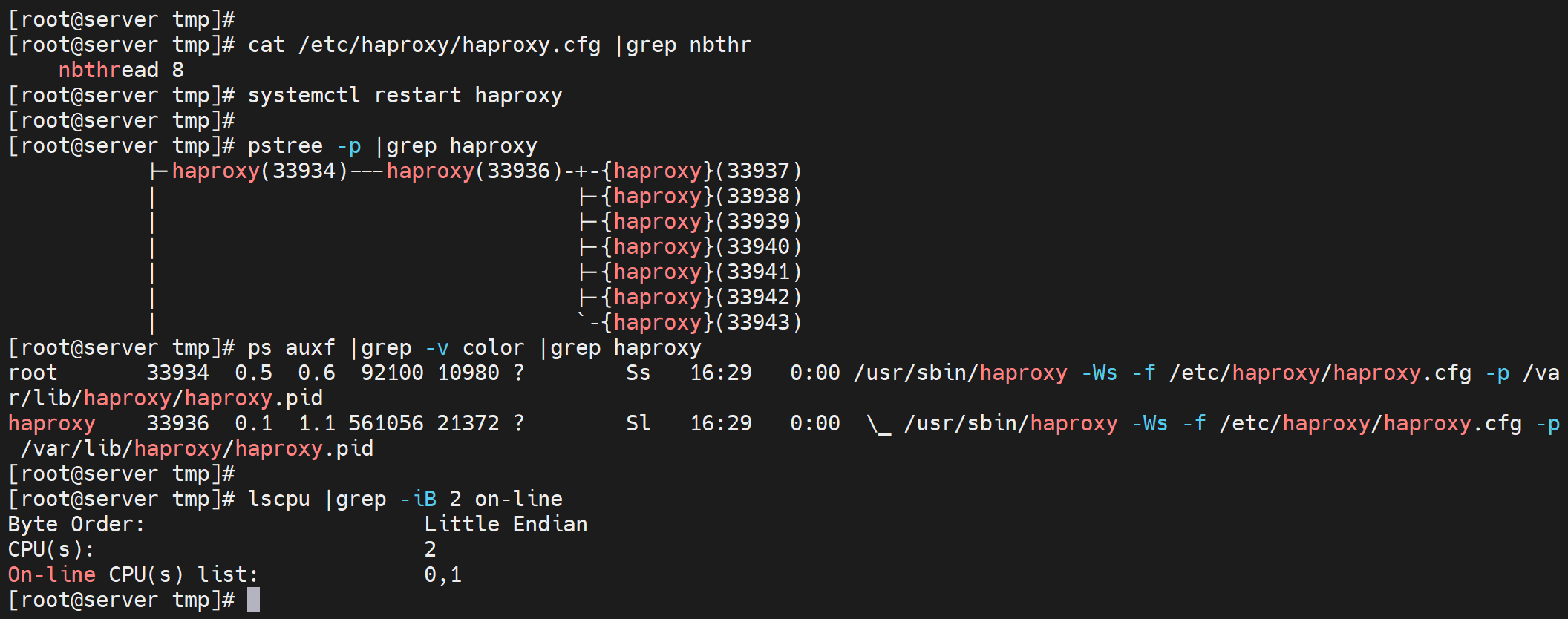This screenshot has height=619, width=1568.
Task: Select the {haproxy}(33940) thread entry
Action: tap(702, 246)
